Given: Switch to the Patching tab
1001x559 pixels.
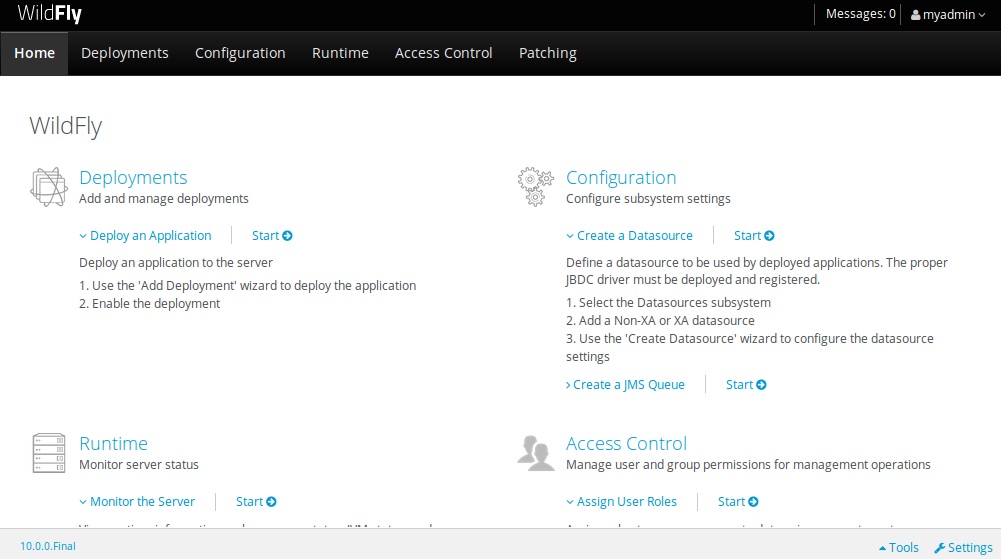Looking at the screenshot, I should click(548, 53).
